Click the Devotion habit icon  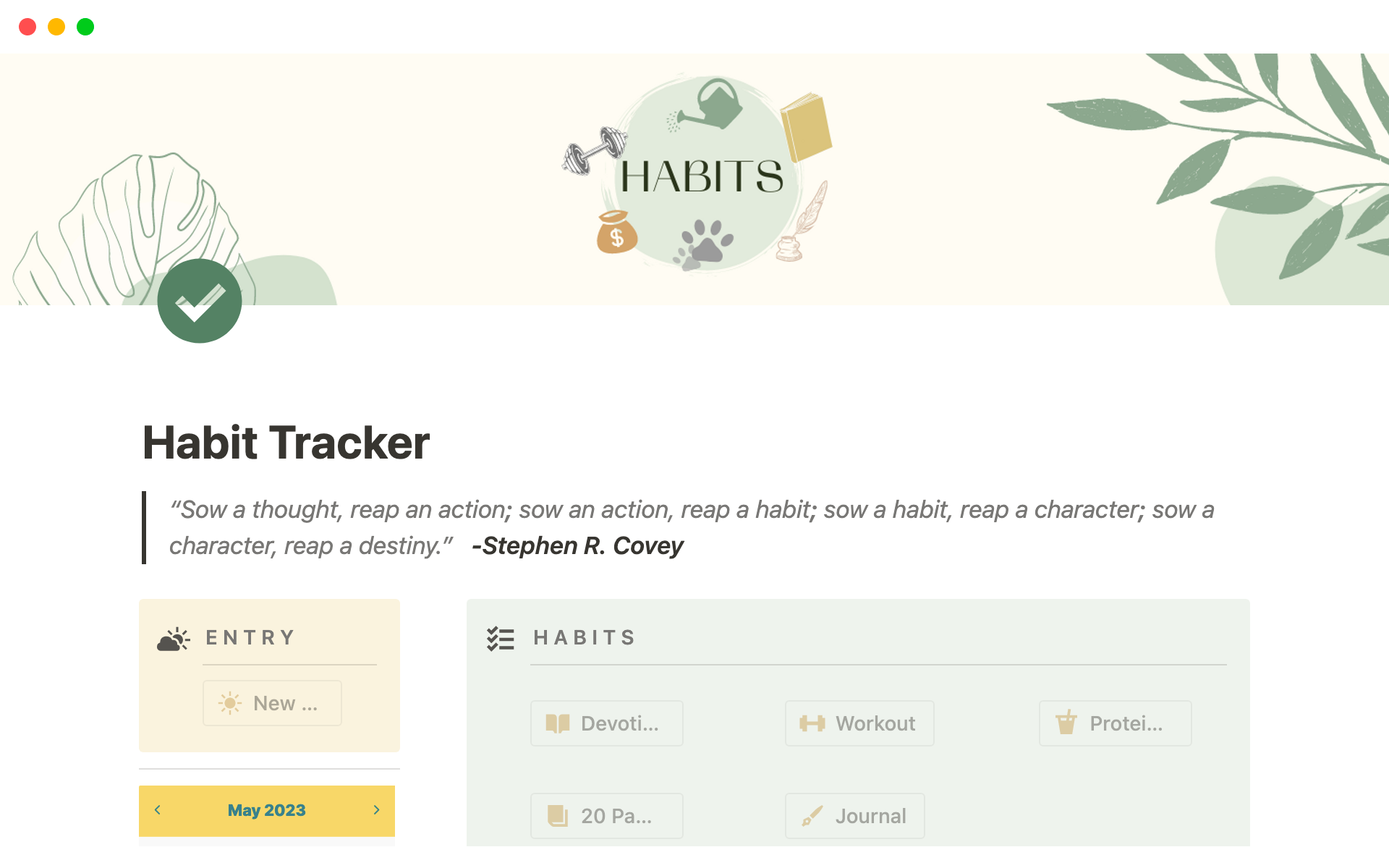pos(556,723)
